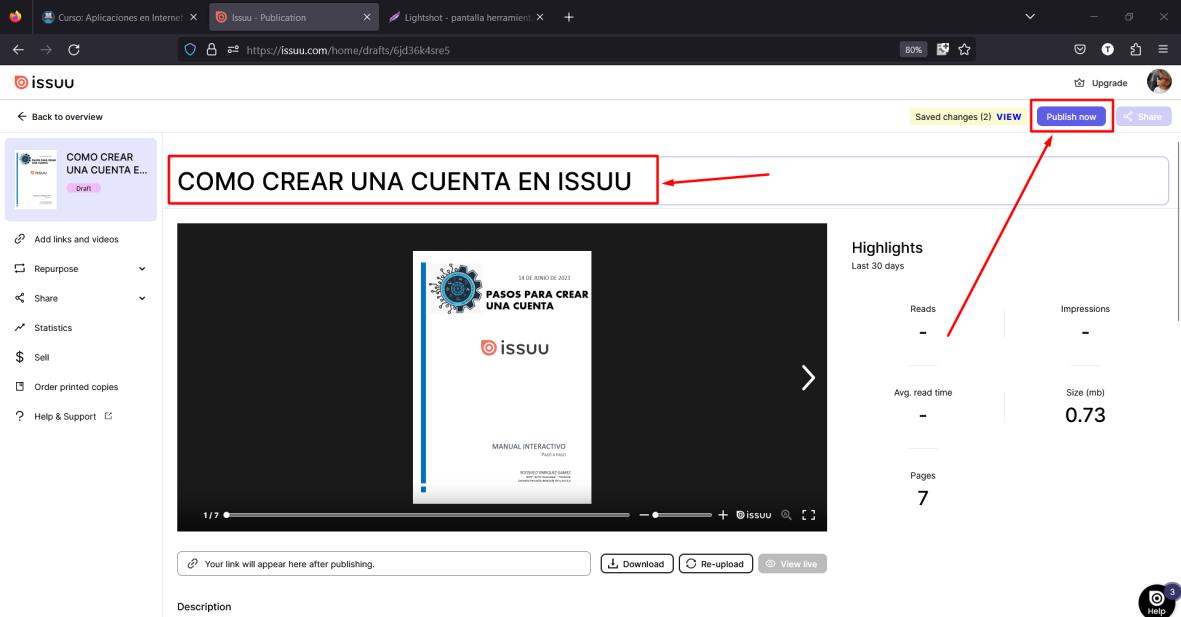Reload the current page
This screenshot has height=617, width=1181.
point(74,50)
